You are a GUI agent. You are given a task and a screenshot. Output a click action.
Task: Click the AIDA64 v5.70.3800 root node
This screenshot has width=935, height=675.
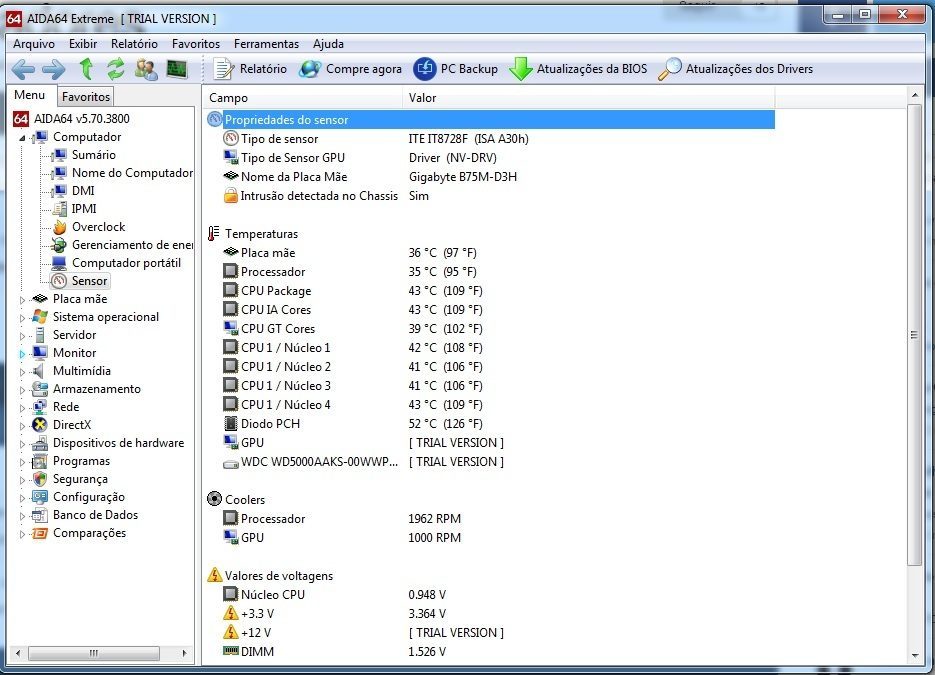point(82,119)
